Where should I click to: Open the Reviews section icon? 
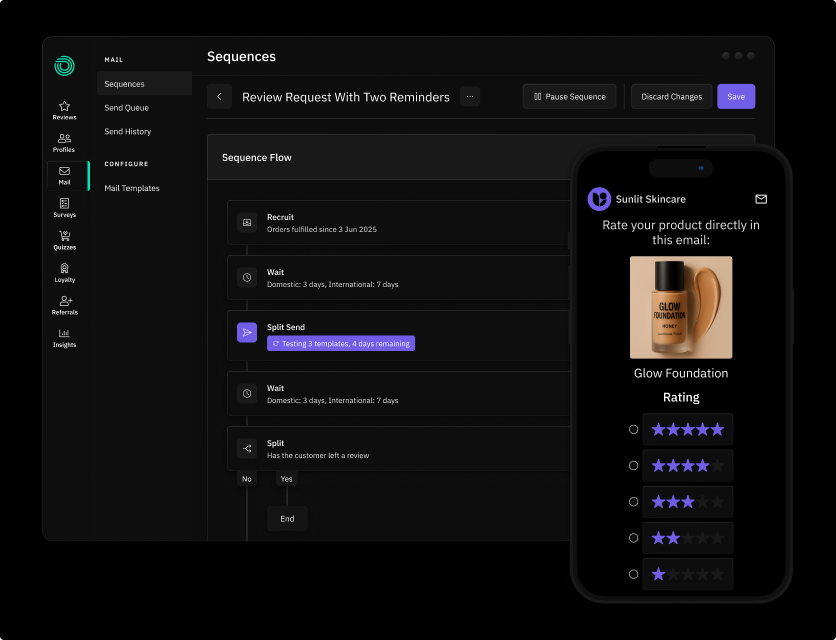point(63,105)
